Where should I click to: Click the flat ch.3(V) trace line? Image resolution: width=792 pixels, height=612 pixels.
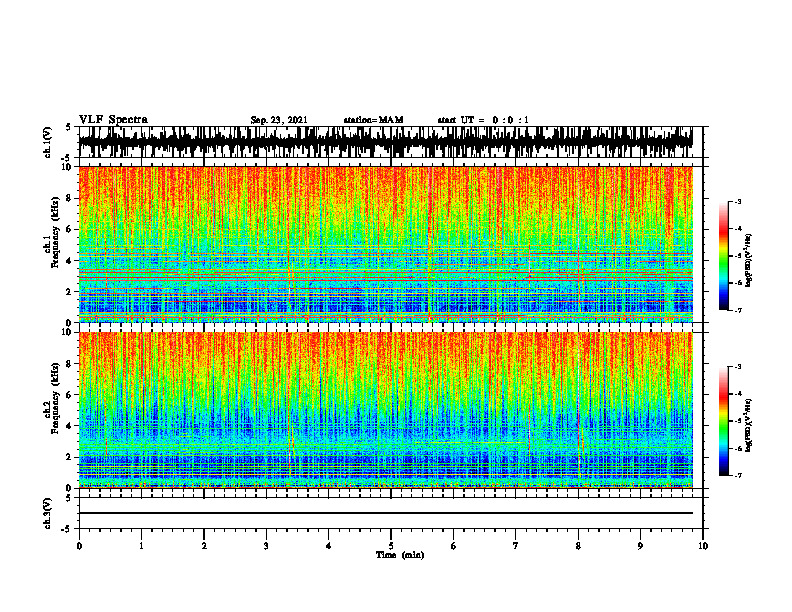[x=385, y=513]
